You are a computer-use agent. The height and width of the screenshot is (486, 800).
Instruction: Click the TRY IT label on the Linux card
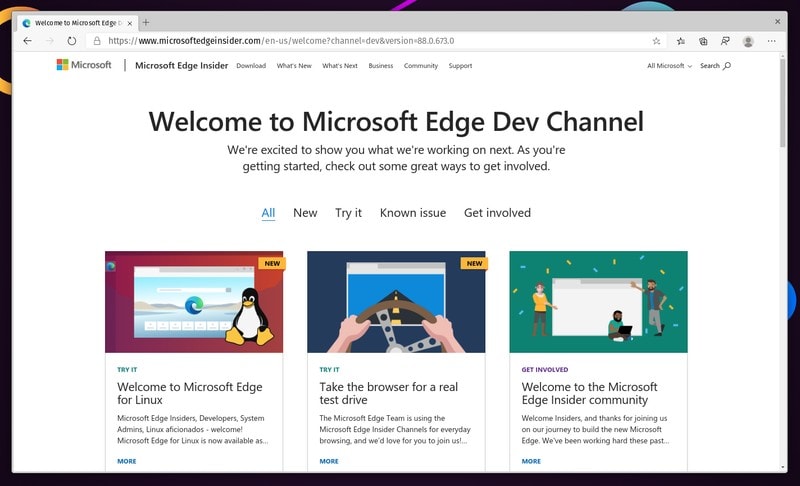click(x=127, y=370)
